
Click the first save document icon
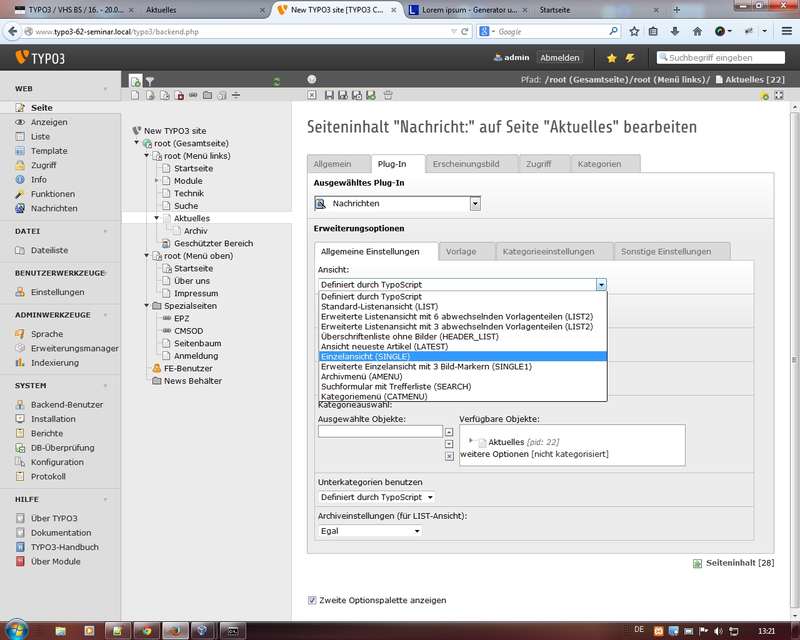click(329, 95)
